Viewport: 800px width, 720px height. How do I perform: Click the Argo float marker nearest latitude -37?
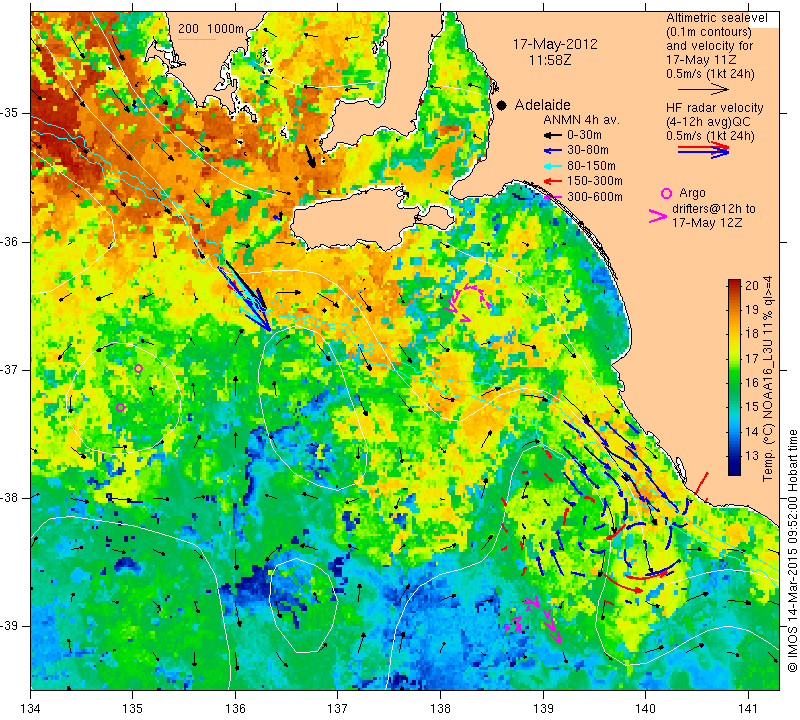[138, 368]
